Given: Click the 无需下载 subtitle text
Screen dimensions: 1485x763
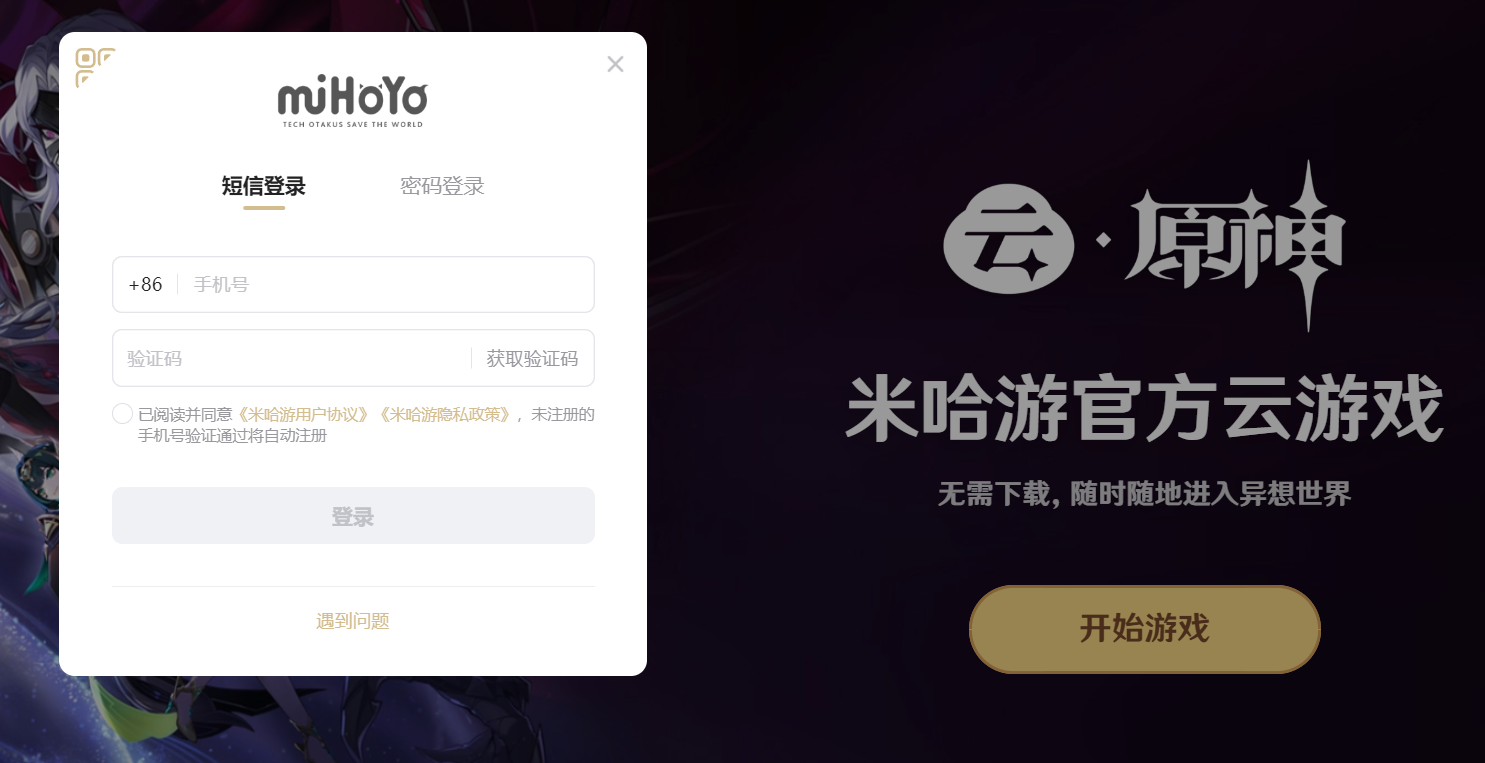Looking at the screenshot, I should (x=1145, y=493).
